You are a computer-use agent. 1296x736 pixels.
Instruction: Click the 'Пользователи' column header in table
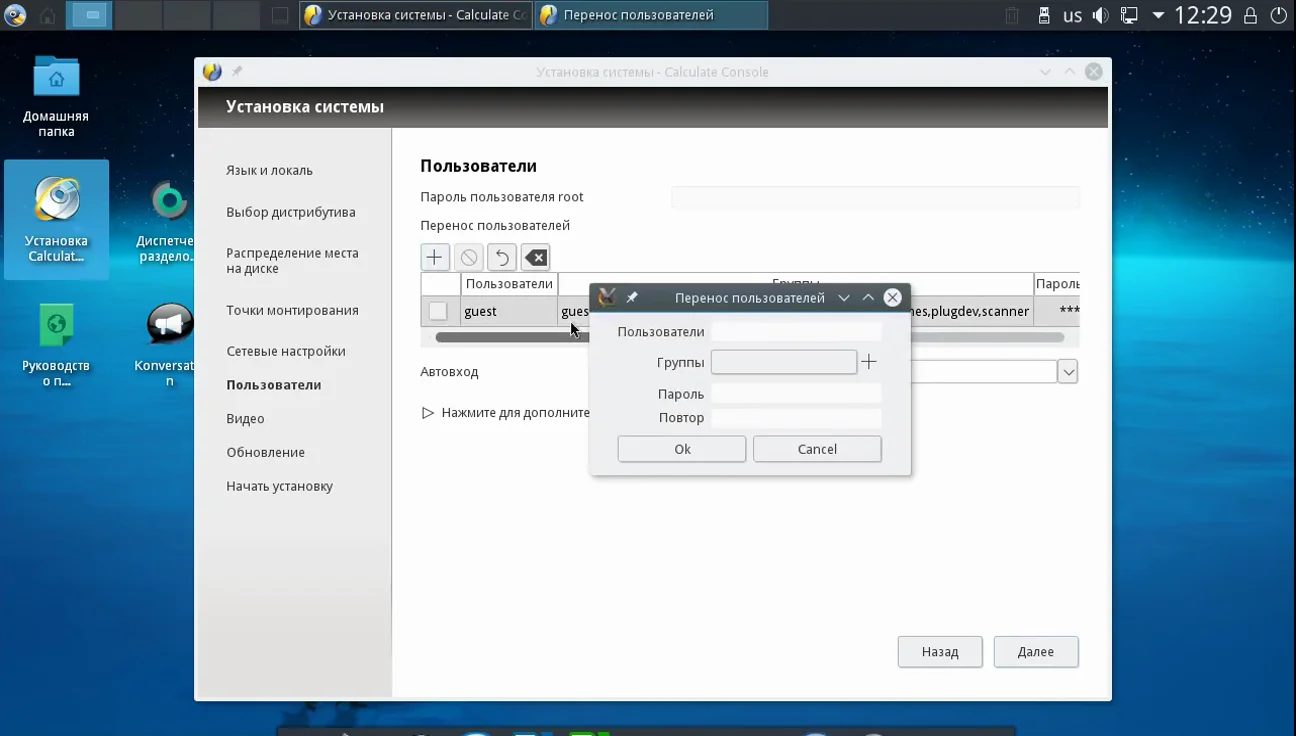[509, 284]
